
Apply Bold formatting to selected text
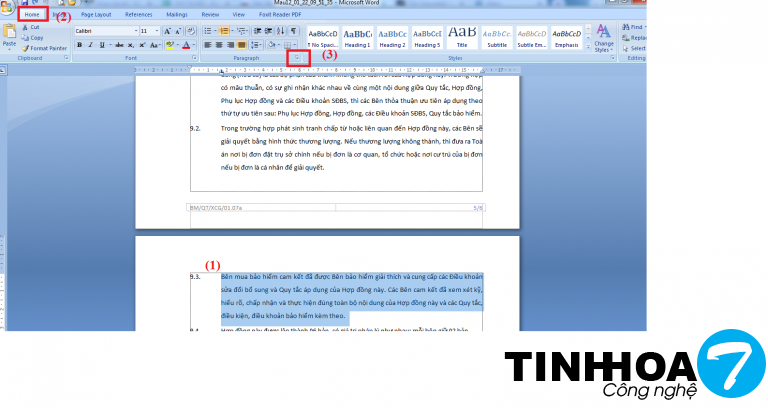pyautogui.click(x=79, y=45)
